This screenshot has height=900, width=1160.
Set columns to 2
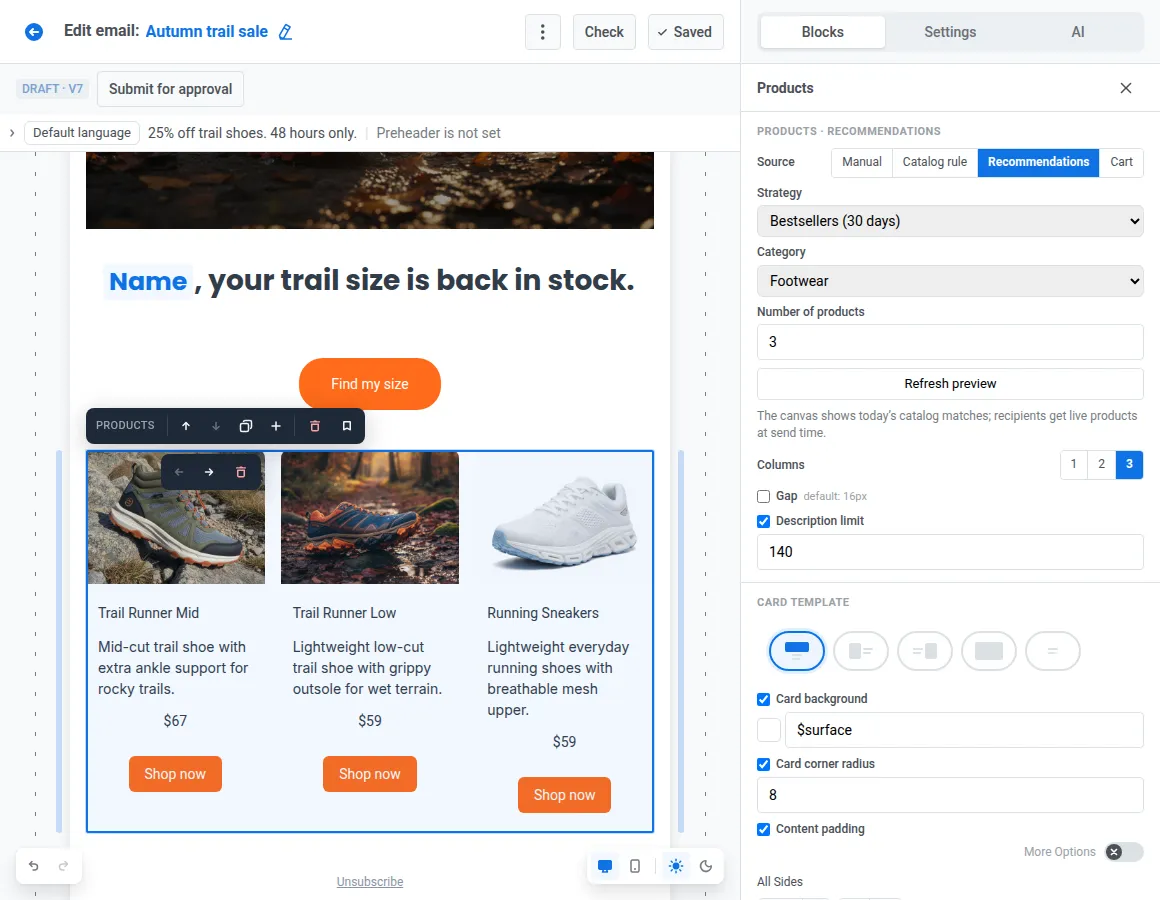(1102, 464)
